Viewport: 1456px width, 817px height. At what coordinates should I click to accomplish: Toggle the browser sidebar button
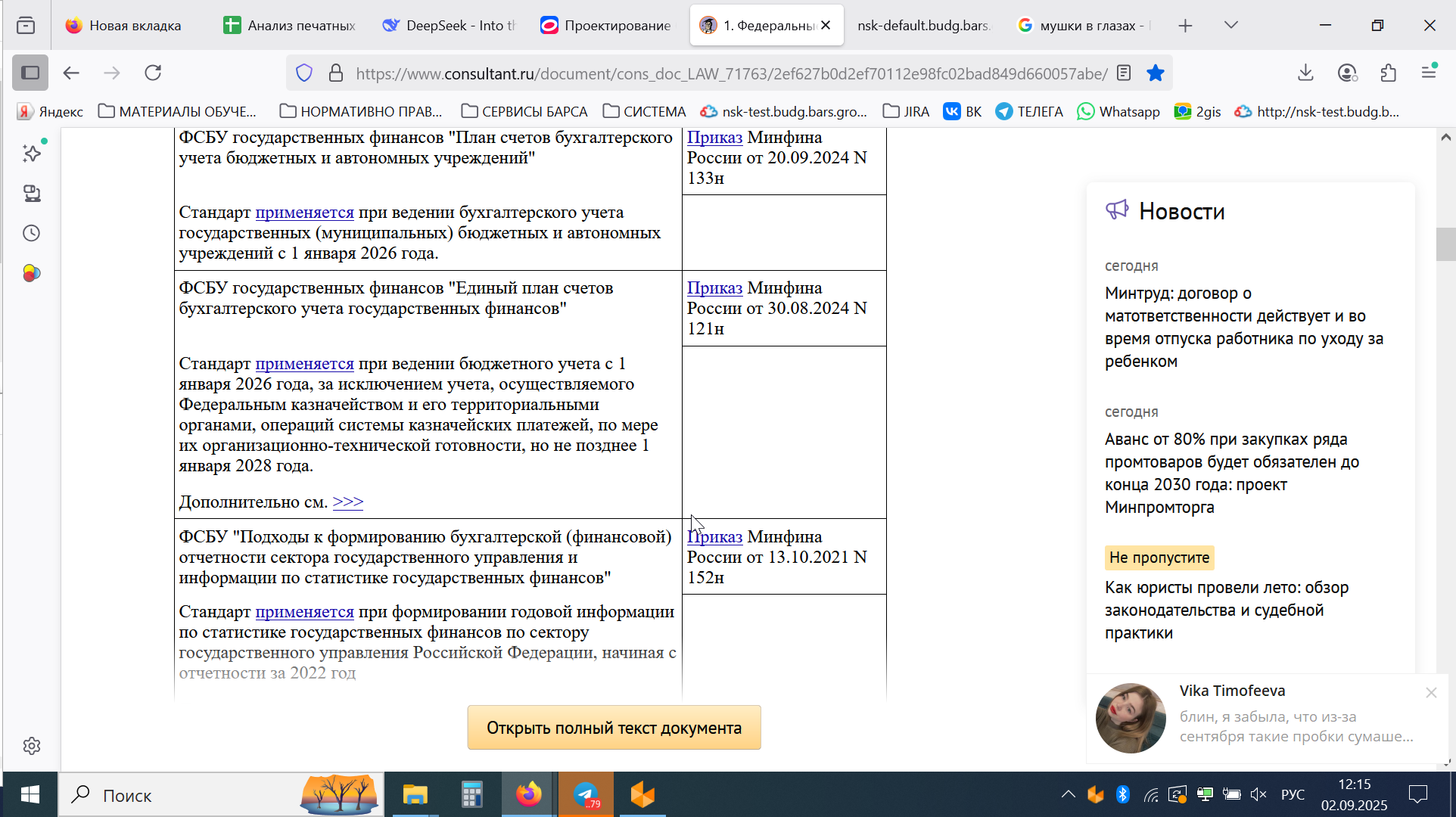(30, 73)
